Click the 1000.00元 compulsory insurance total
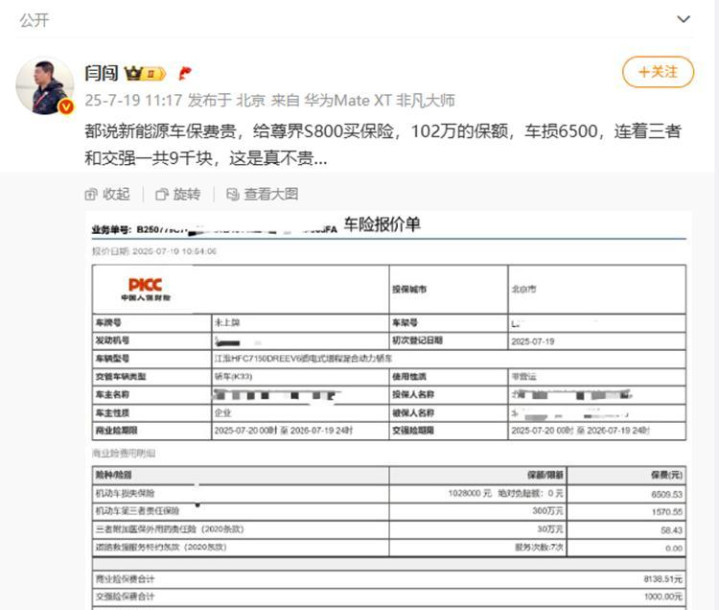719x610 pixels. [x=663, y=597]
